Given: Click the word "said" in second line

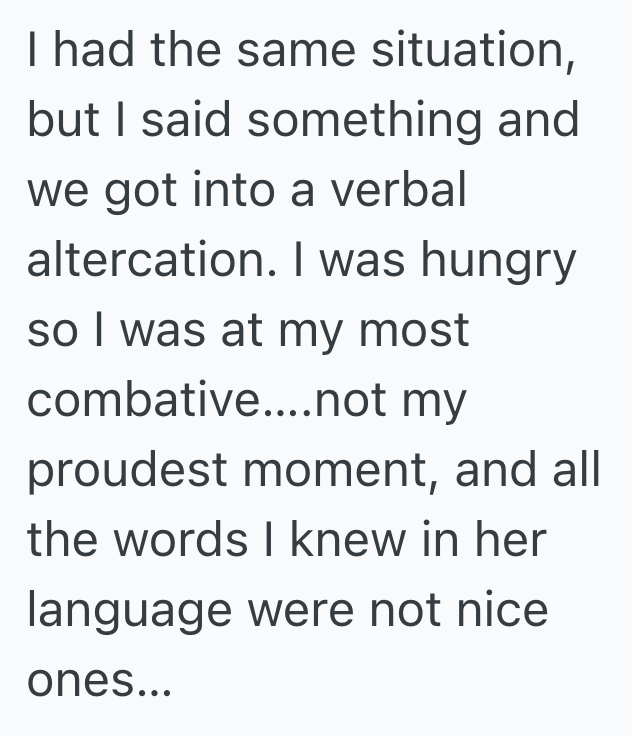Looking at the screenshot, I should pos(190,122).
